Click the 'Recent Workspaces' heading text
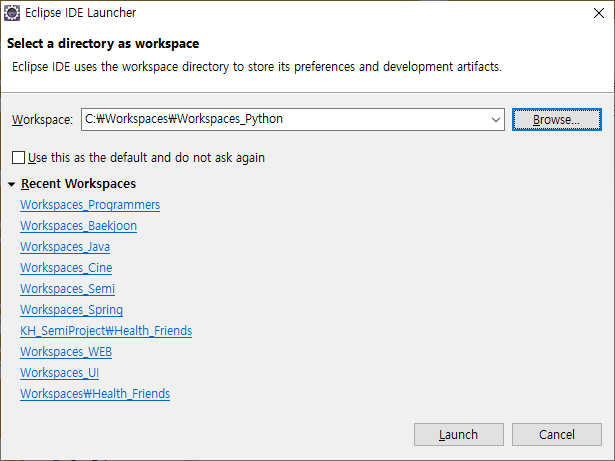Image resolution: width=615 pixels, height=461 pixels. pos(78,184)
